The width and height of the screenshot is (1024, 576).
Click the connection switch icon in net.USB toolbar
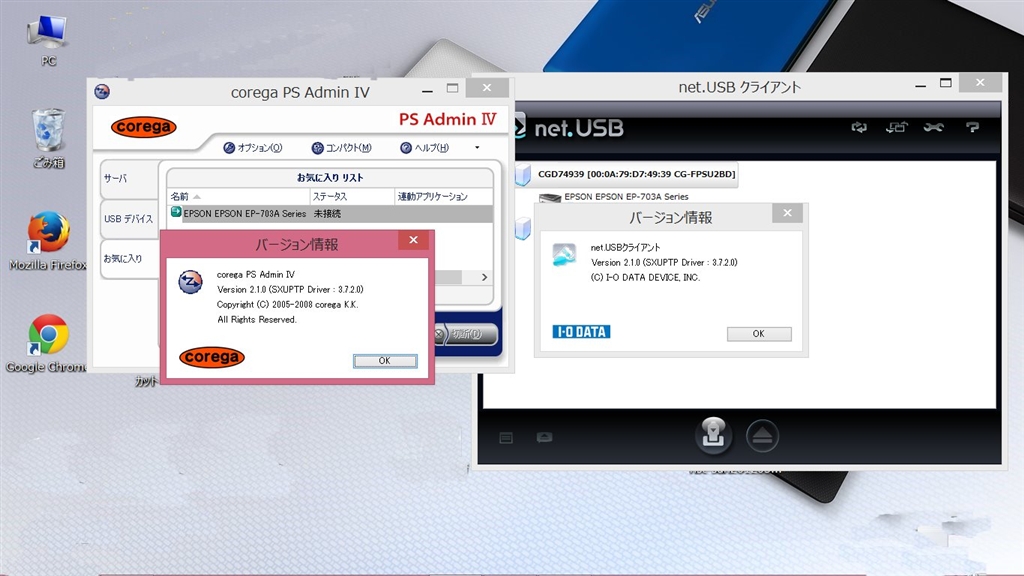click(x=896, y=127)
